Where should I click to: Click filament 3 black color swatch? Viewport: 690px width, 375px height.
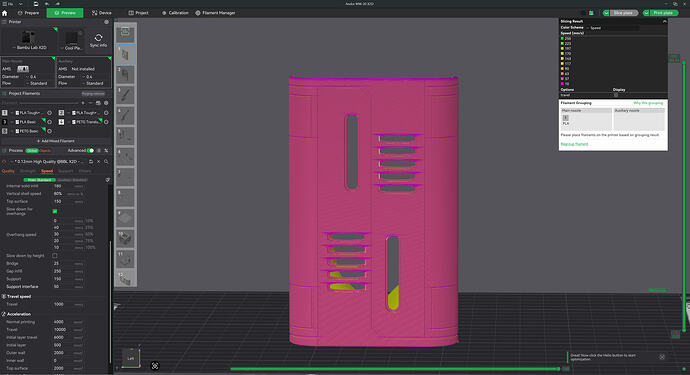click(5, 122)
